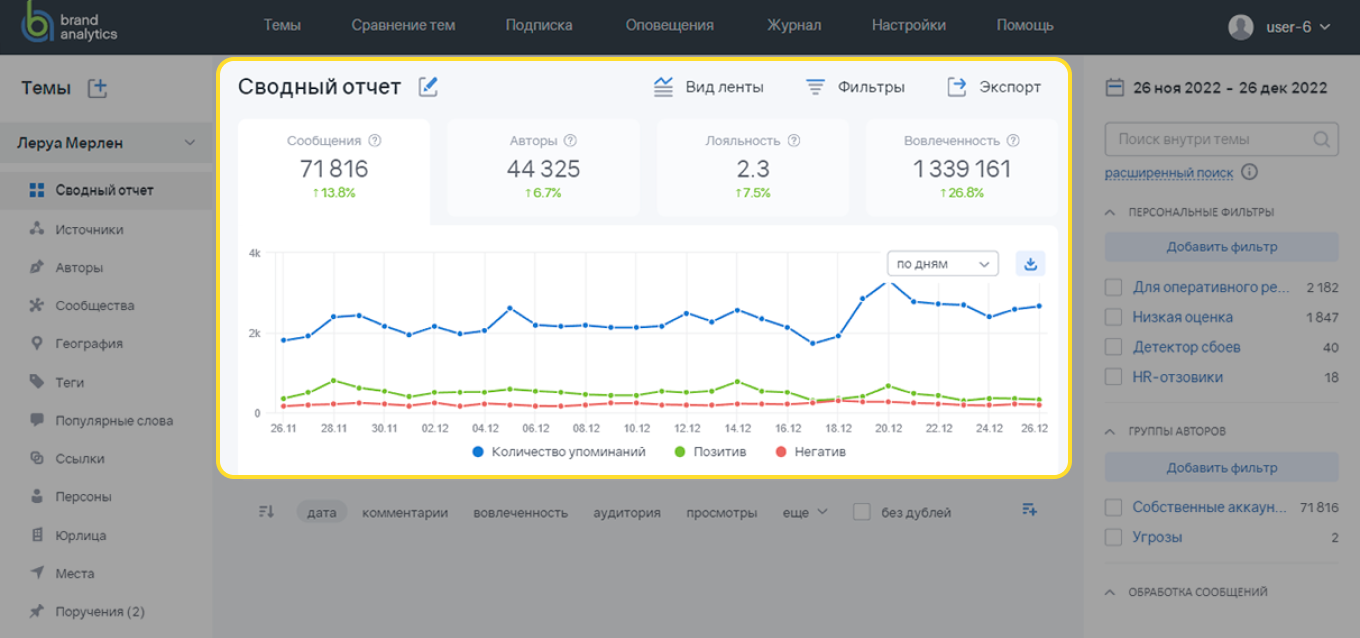Download chart using the blue download icon
The height and width of the screenshot is (638, 1360).
point(1030,264)
